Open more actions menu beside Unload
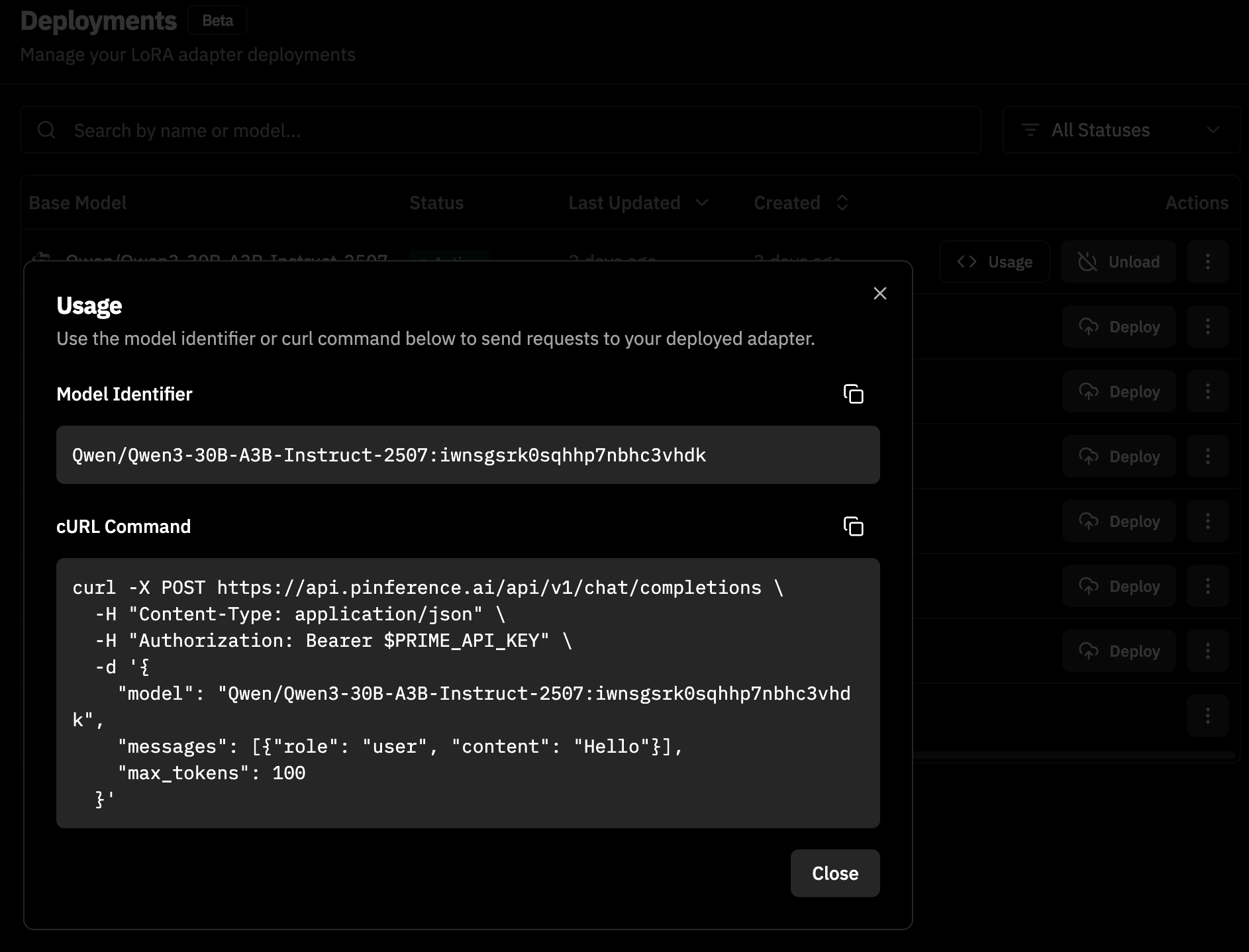This screenshot has width=1249, height=952. point(1207,262)
